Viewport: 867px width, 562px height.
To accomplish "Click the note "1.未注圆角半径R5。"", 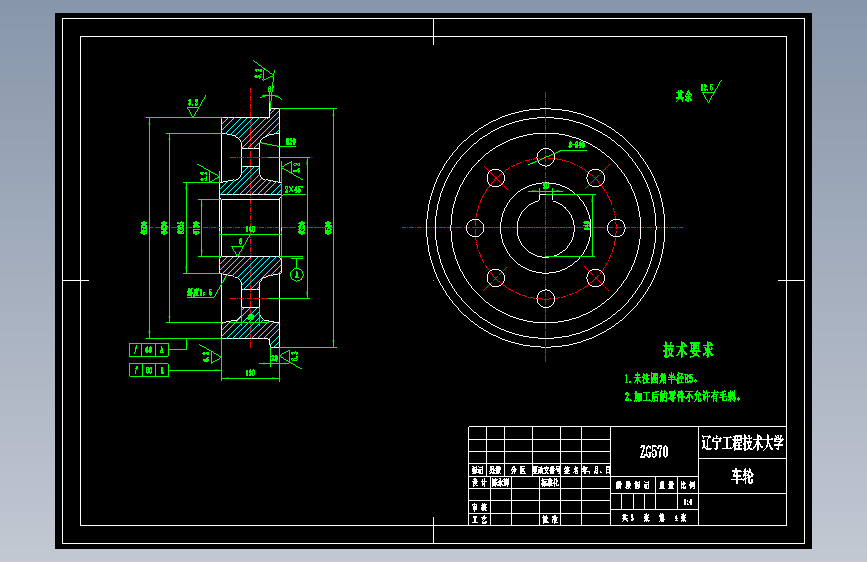I will pos(661,379).
